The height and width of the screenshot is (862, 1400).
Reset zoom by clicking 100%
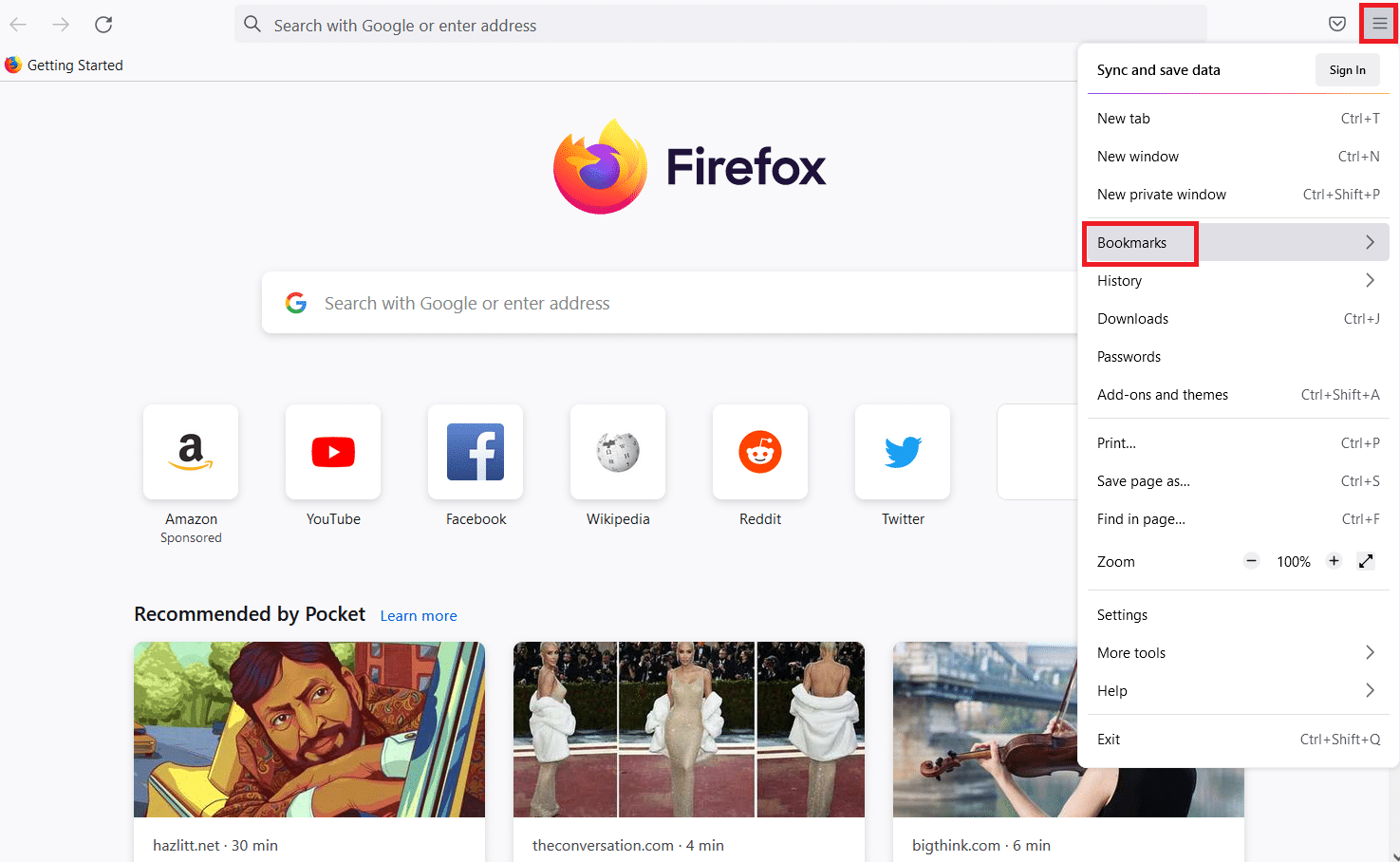[x=1293, y=562]
